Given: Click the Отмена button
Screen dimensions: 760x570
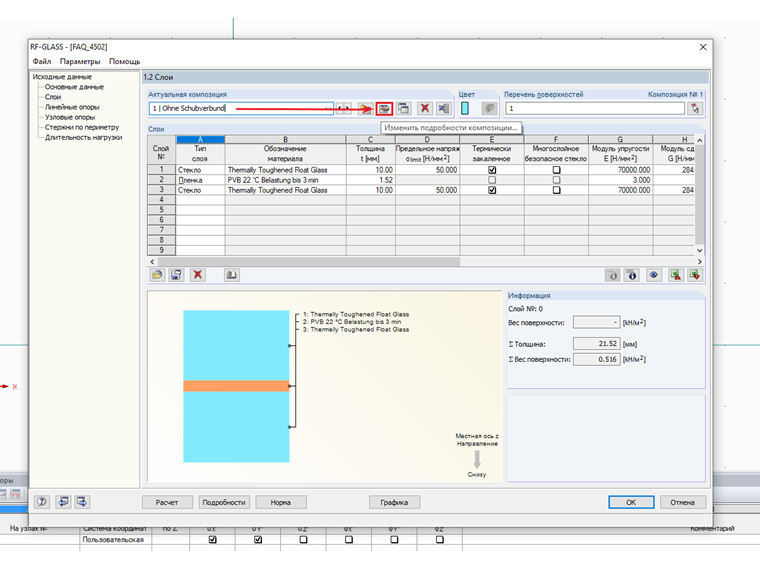Looking at the screenshot, I should (x=682, y=502).
